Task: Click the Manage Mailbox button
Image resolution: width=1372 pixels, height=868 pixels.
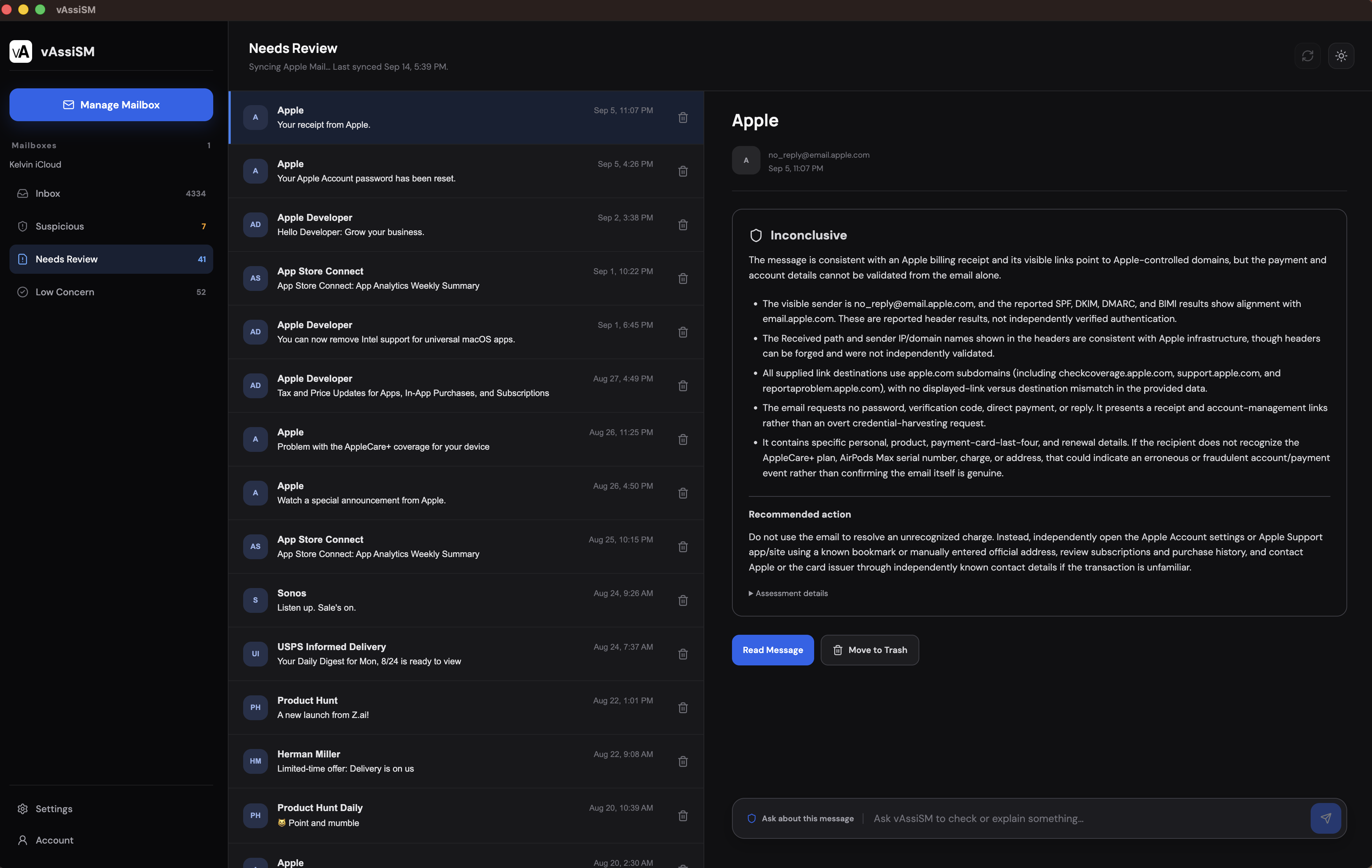Action: point(111,105)
